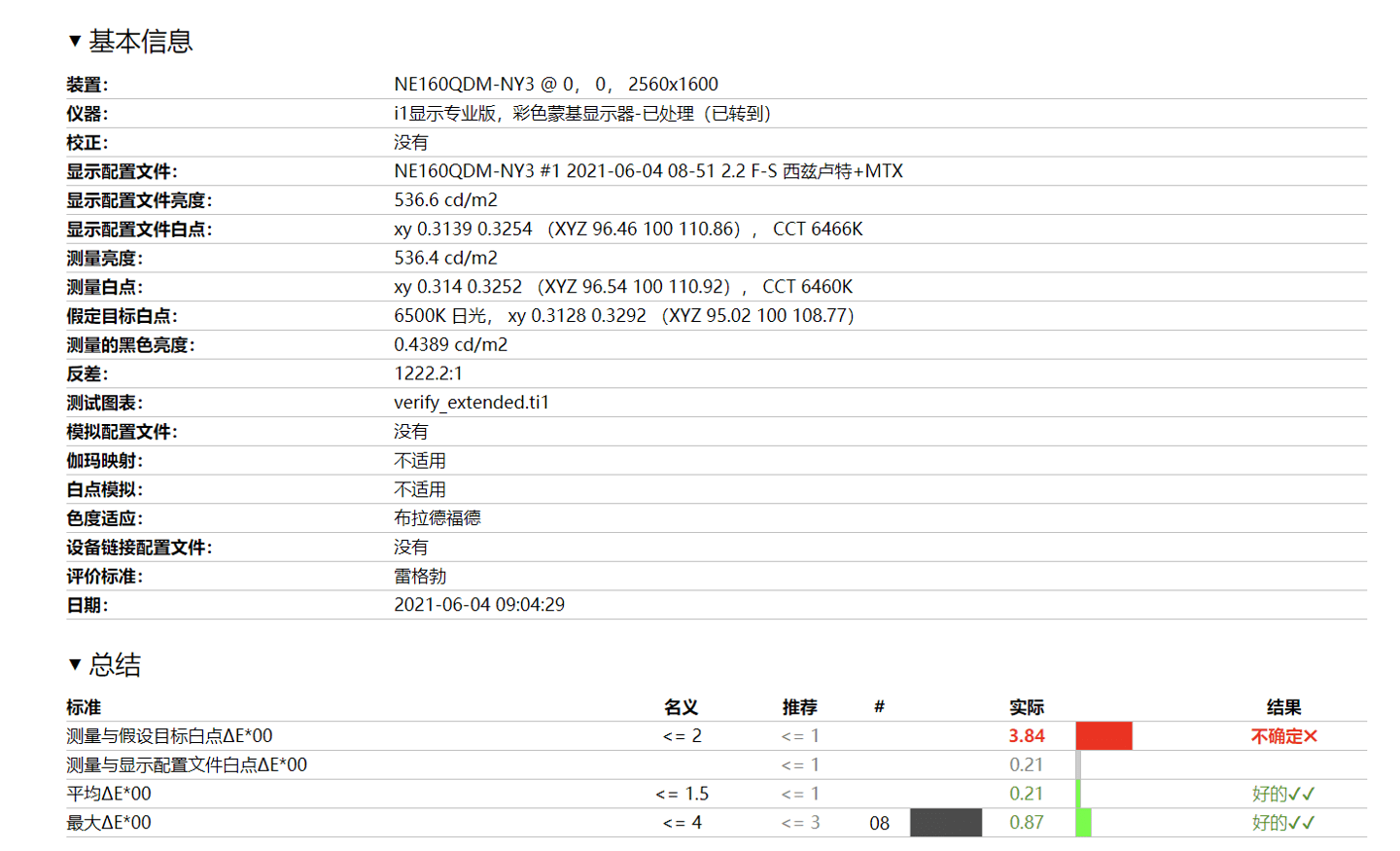Image resolution: width=1400 pixels, height=851 pixels.
Task: Click the 实际 column header
Action: click(1027, 707)
